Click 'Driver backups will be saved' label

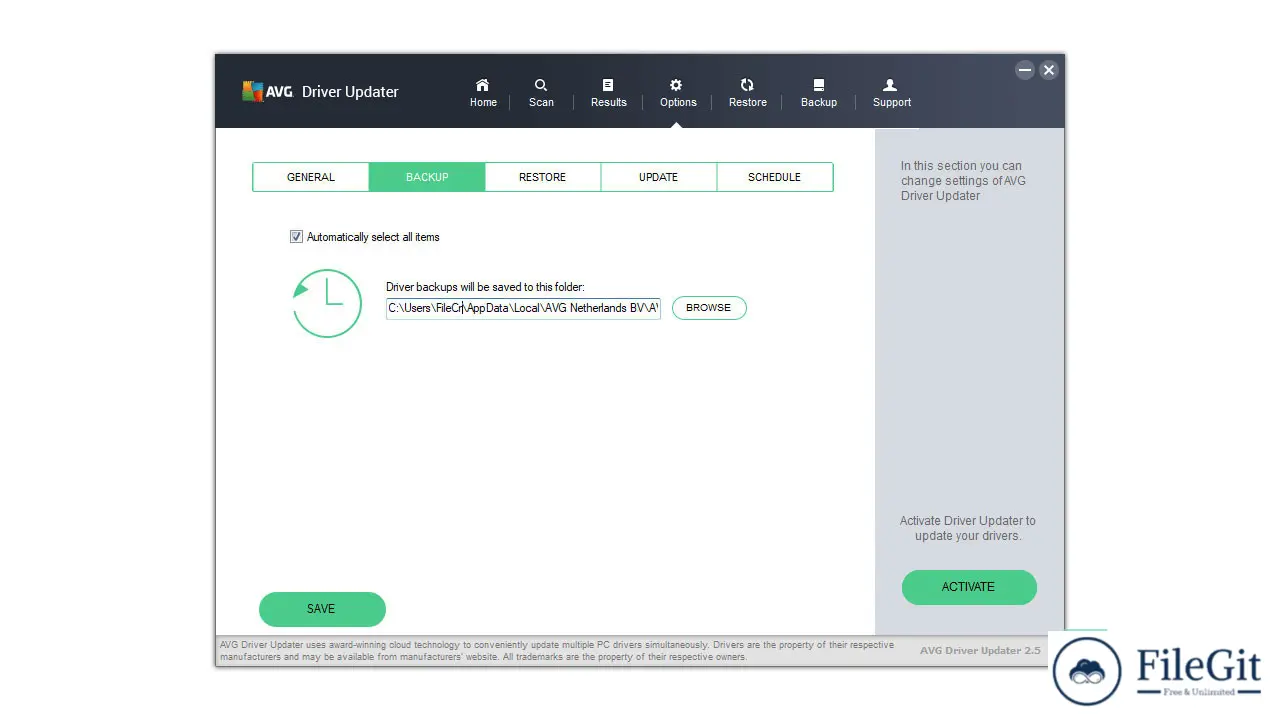pyautogui.click(x=485, y=287)
